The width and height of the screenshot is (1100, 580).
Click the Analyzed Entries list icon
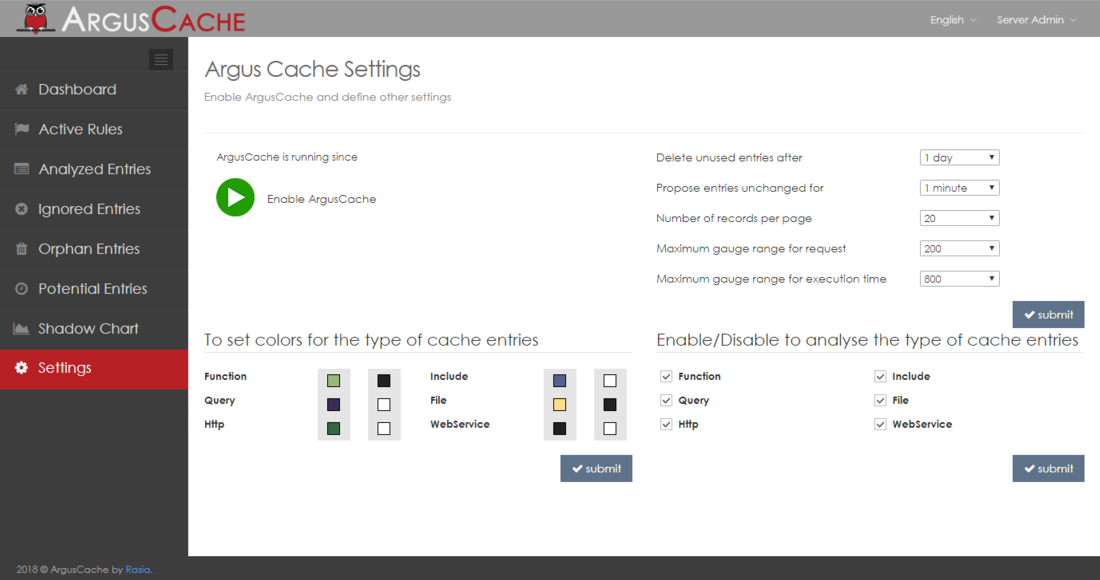pyautogui.click(x=22, y=169)
